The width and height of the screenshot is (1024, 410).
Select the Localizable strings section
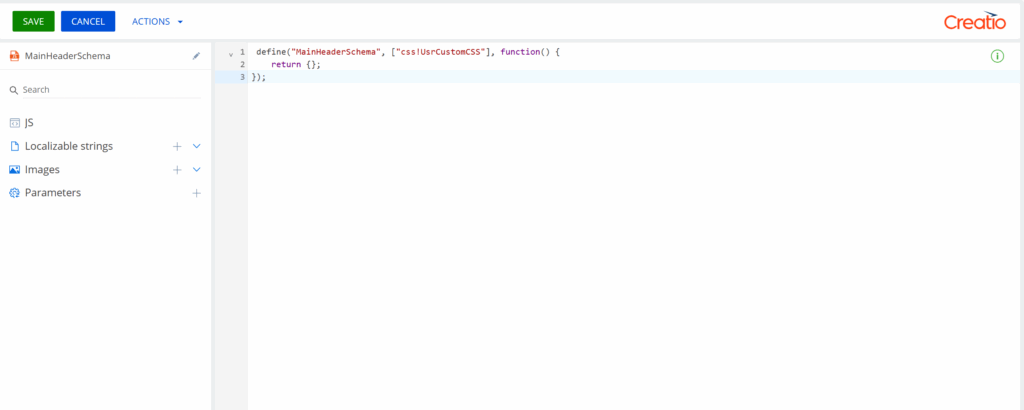(68, 146)
